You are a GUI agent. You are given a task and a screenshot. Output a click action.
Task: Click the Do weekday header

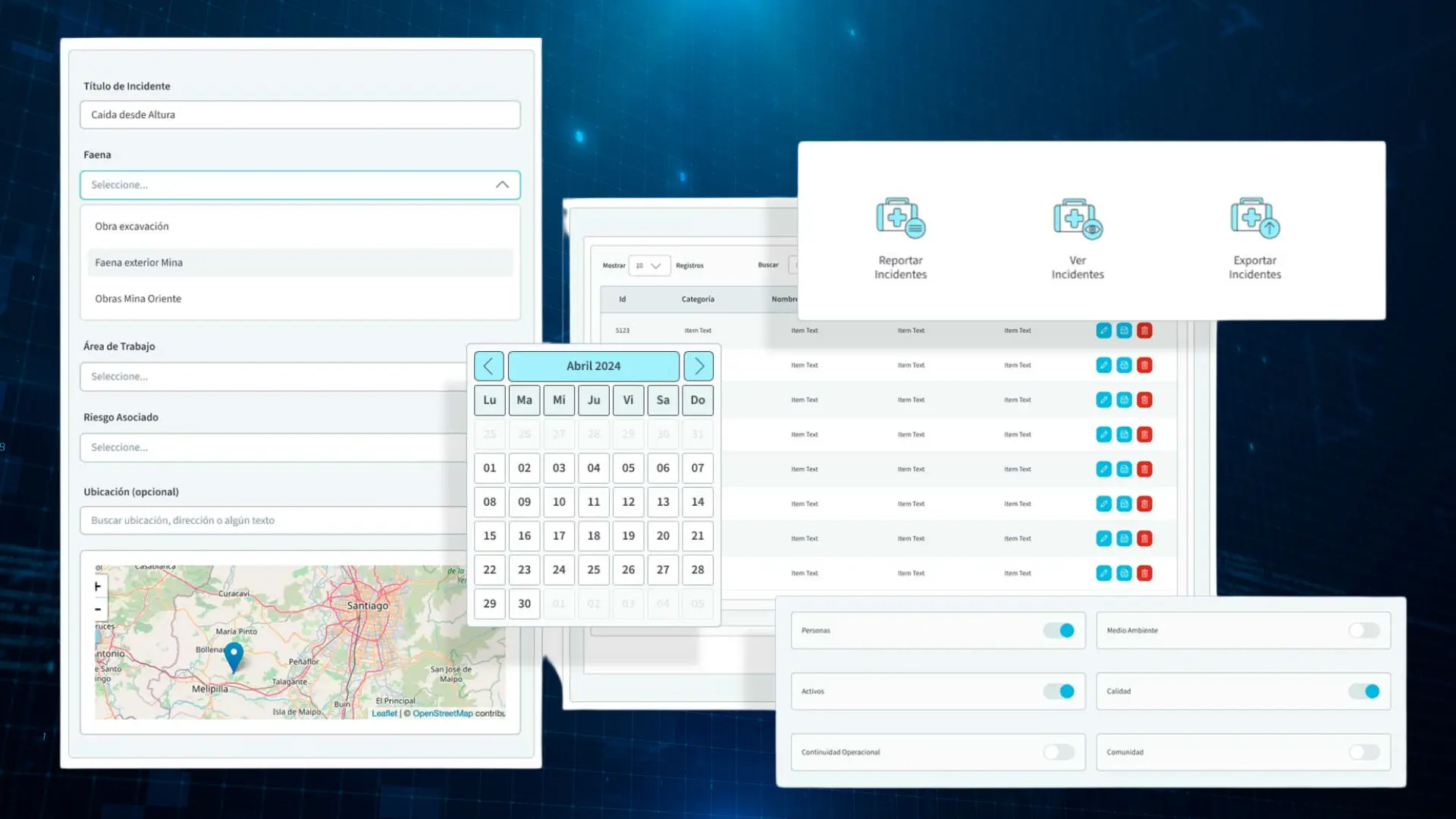click(698, 400)
